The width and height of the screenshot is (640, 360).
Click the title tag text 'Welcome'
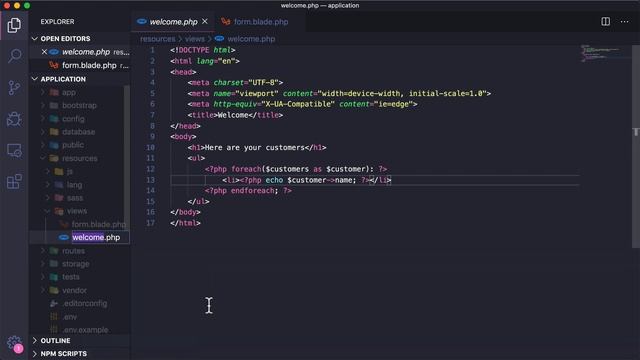click(233, 115)
